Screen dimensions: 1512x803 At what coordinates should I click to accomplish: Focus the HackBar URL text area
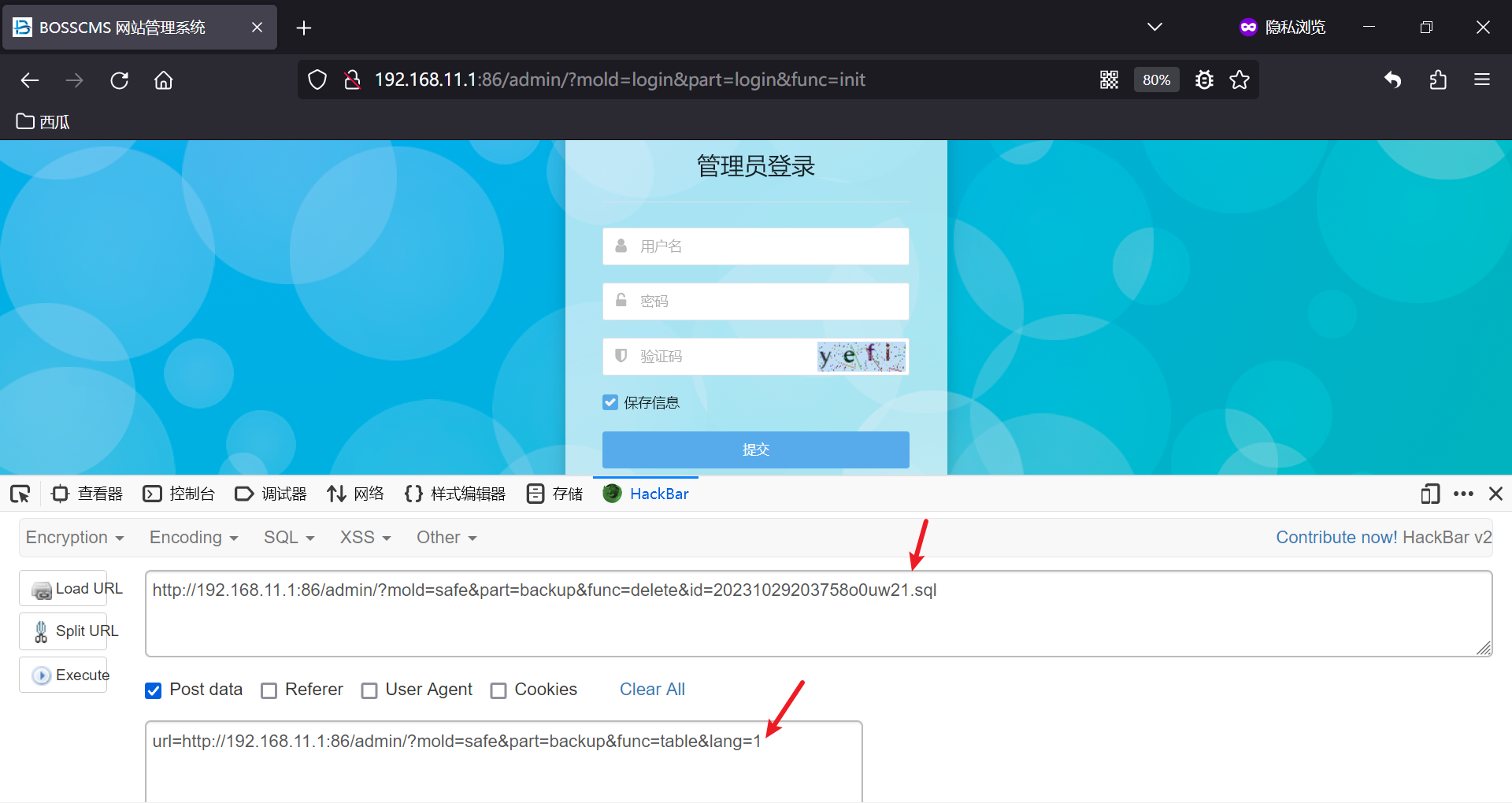819,614
